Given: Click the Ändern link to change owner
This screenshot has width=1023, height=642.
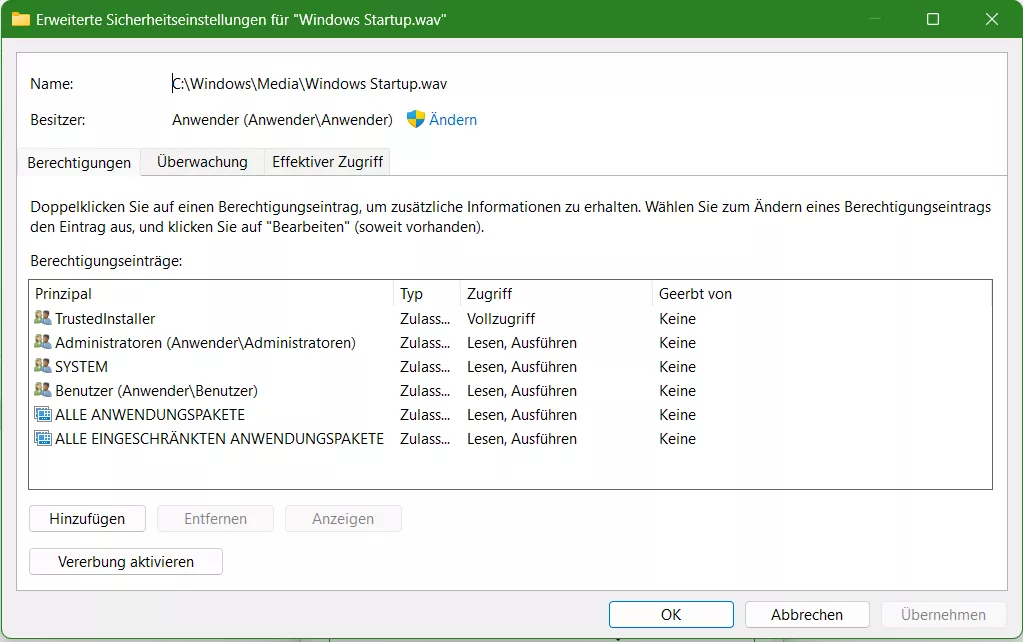Looking at the screenshot, I should pos(453,119).
